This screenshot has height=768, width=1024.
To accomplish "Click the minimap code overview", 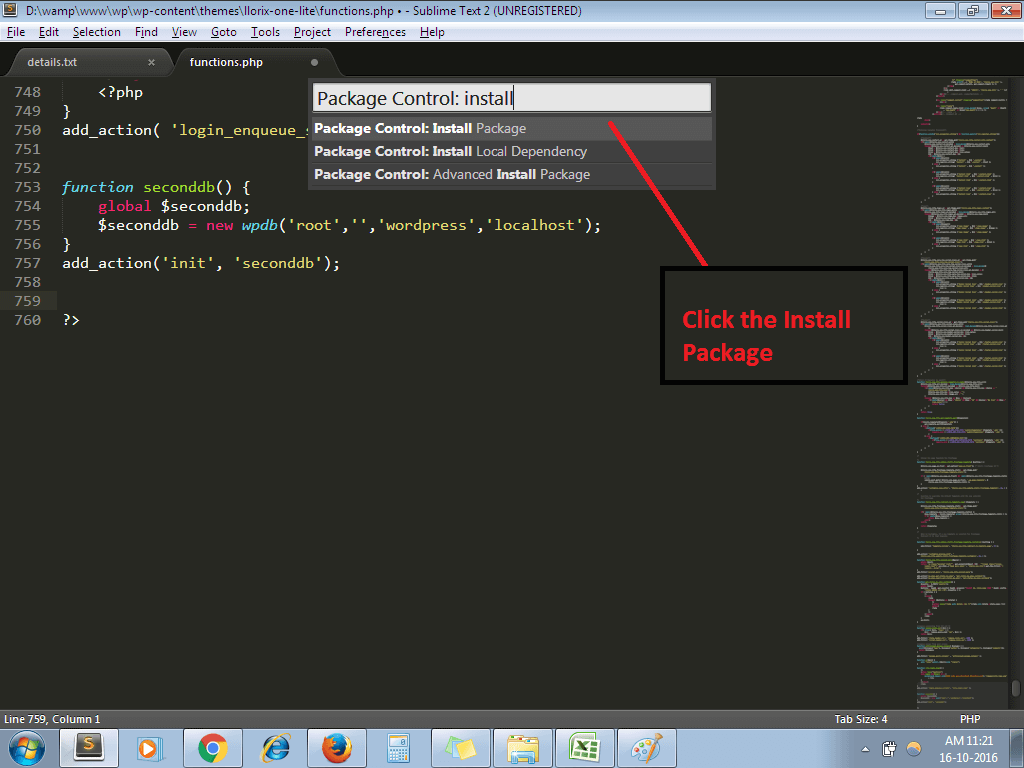I will click(x=963, y=392).
